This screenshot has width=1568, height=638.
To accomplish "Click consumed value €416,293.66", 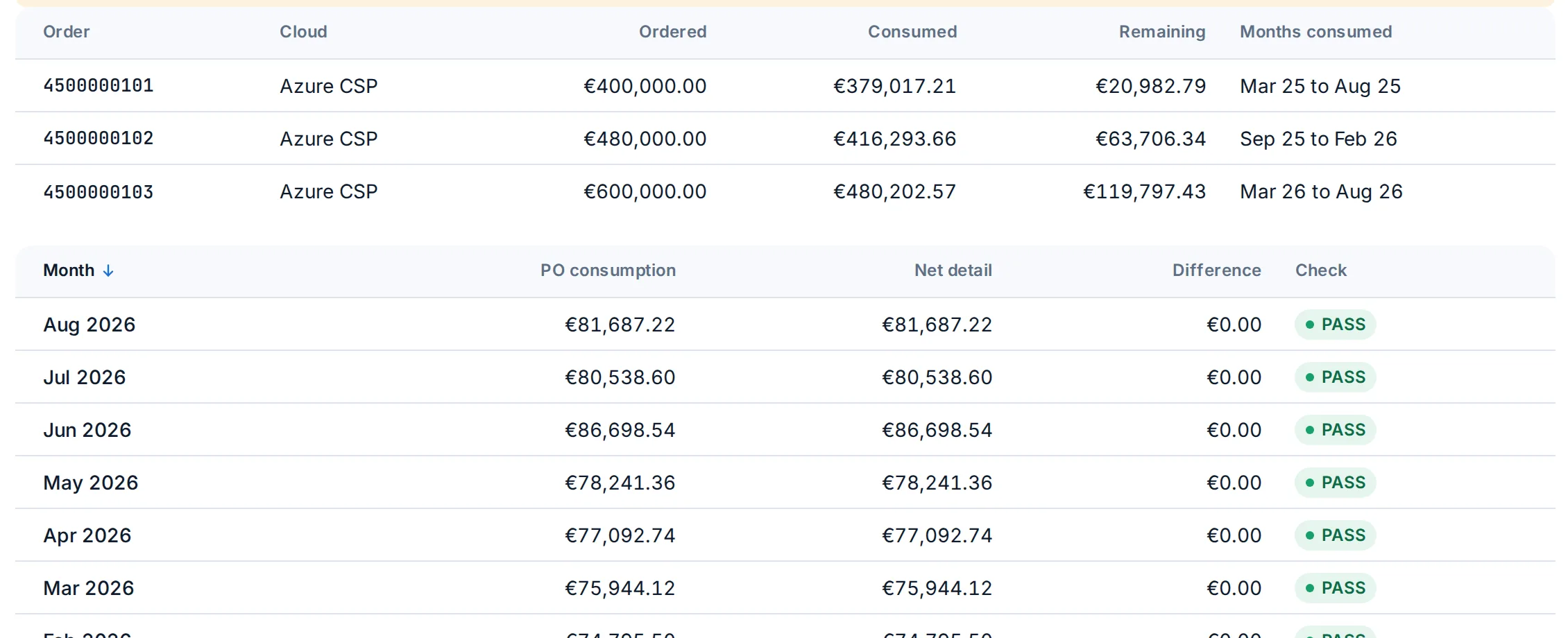I will pyautogui.click(x=894, y=139).
